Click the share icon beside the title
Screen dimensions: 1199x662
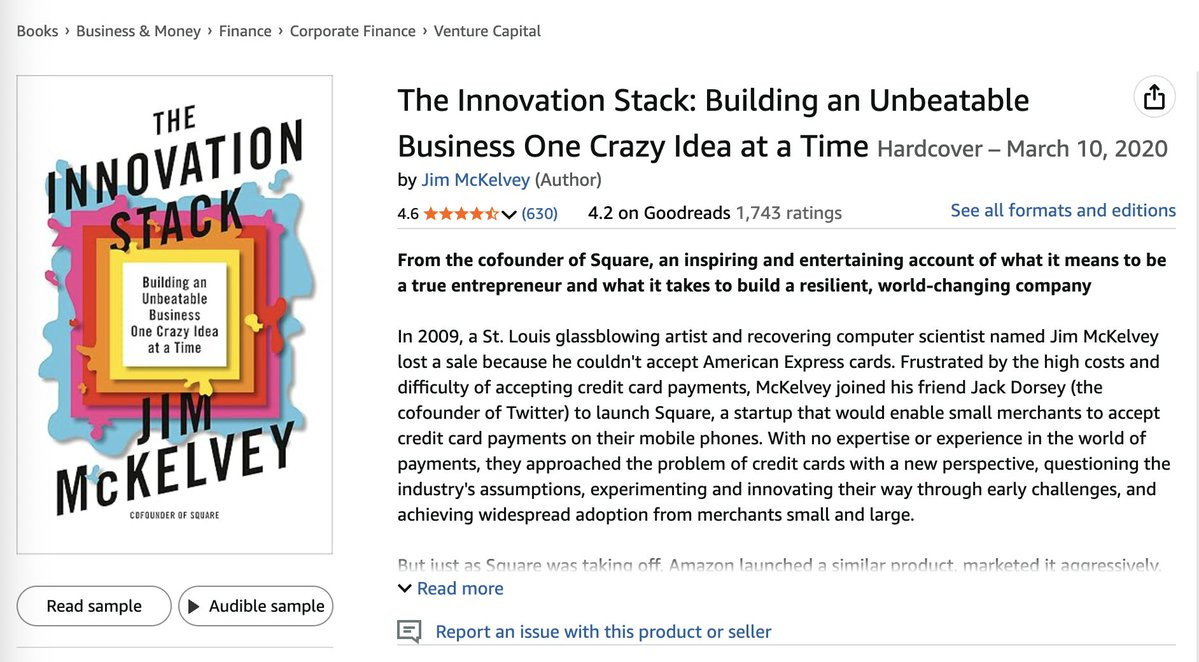(x=1154, y=97)
